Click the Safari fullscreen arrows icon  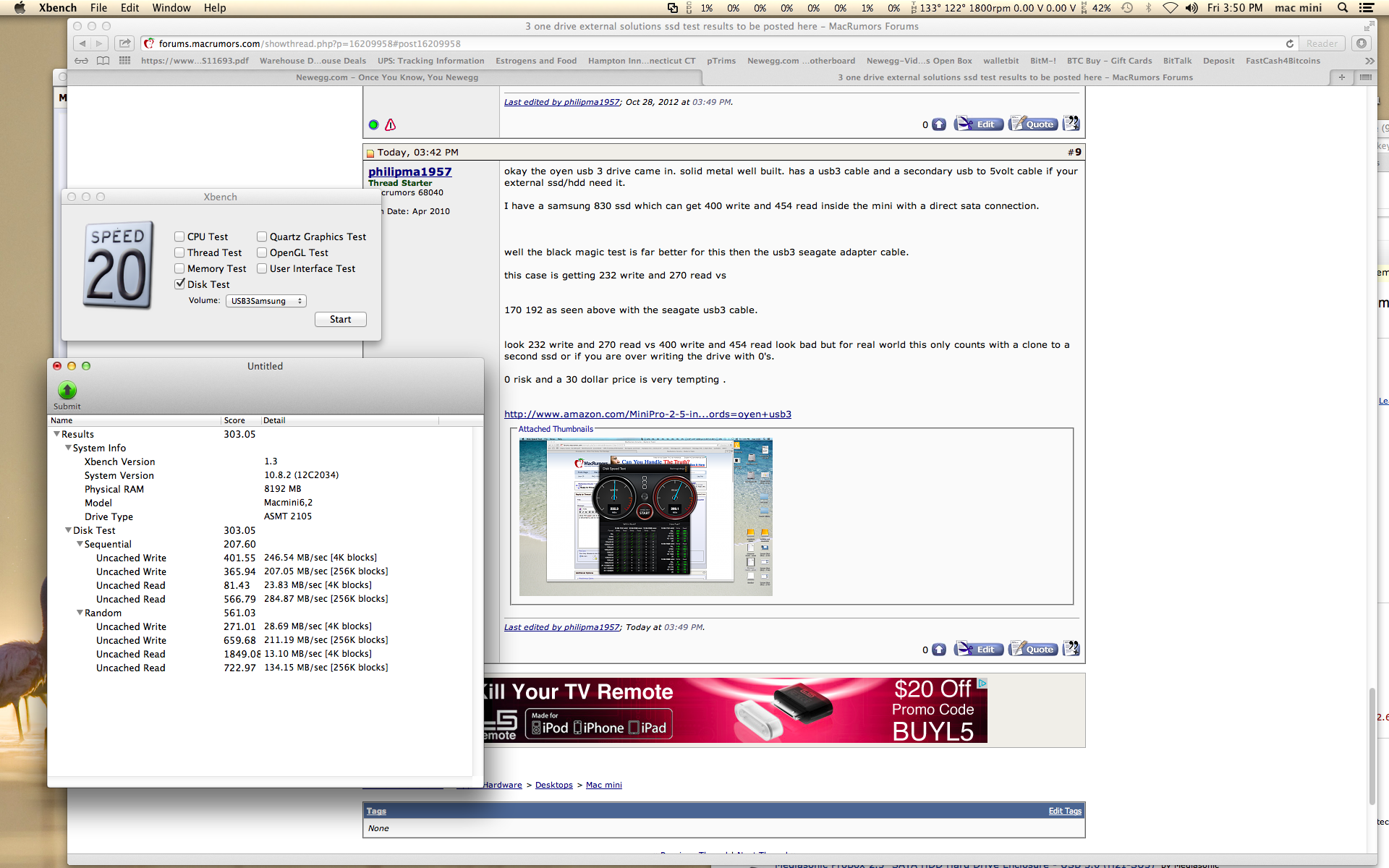click(x=1369, y=26)
